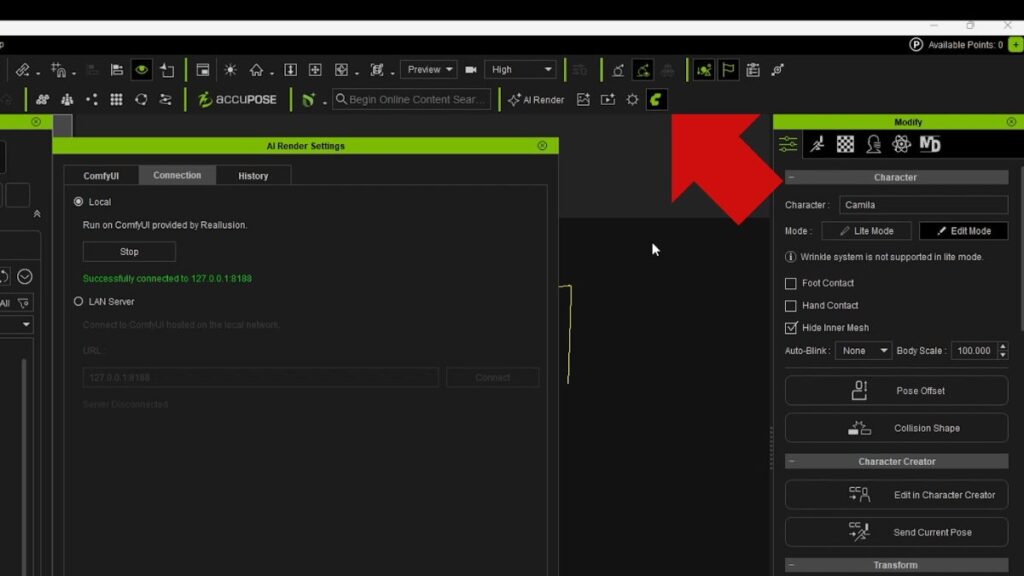This screenshot has height=576, width=1024.
Task: Click Send Current Pose button
Action: [x=896, y=532]
